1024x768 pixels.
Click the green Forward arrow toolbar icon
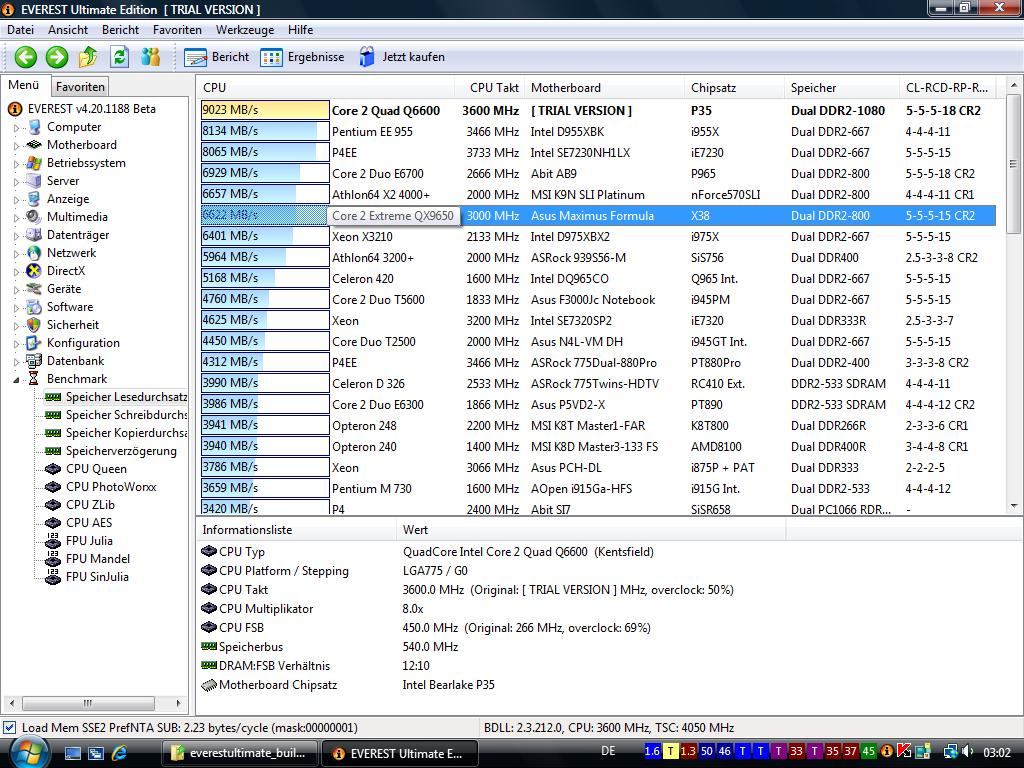57,57
